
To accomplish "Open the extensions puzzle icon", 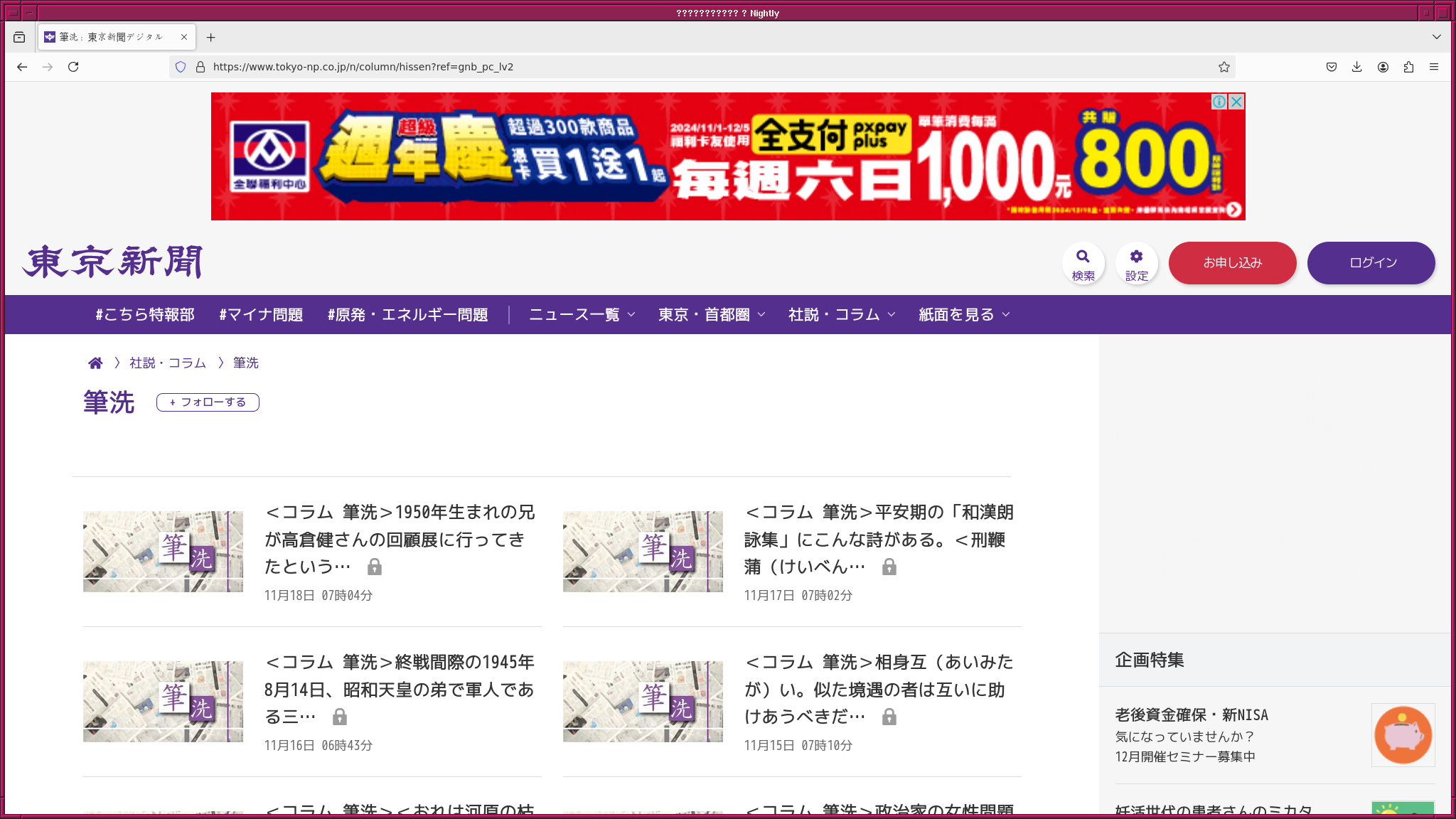I will click(1408, 67).
